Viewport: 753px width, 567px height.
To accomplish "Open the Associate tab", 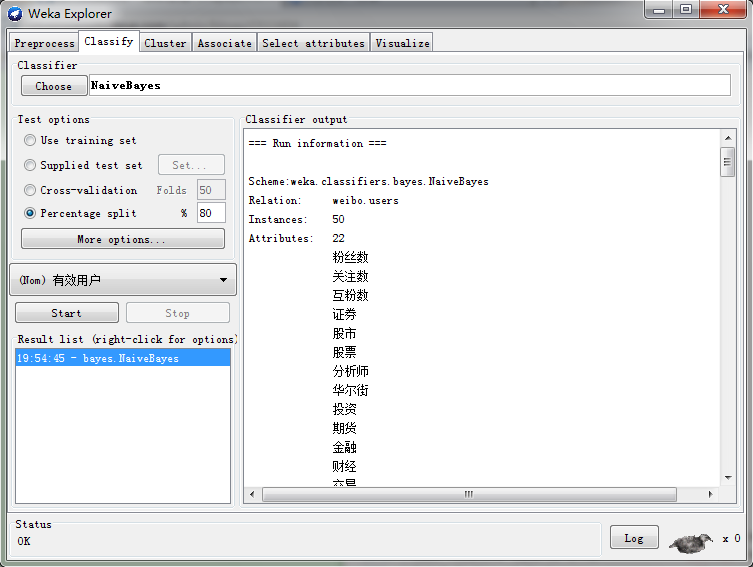I will (224, 43).
